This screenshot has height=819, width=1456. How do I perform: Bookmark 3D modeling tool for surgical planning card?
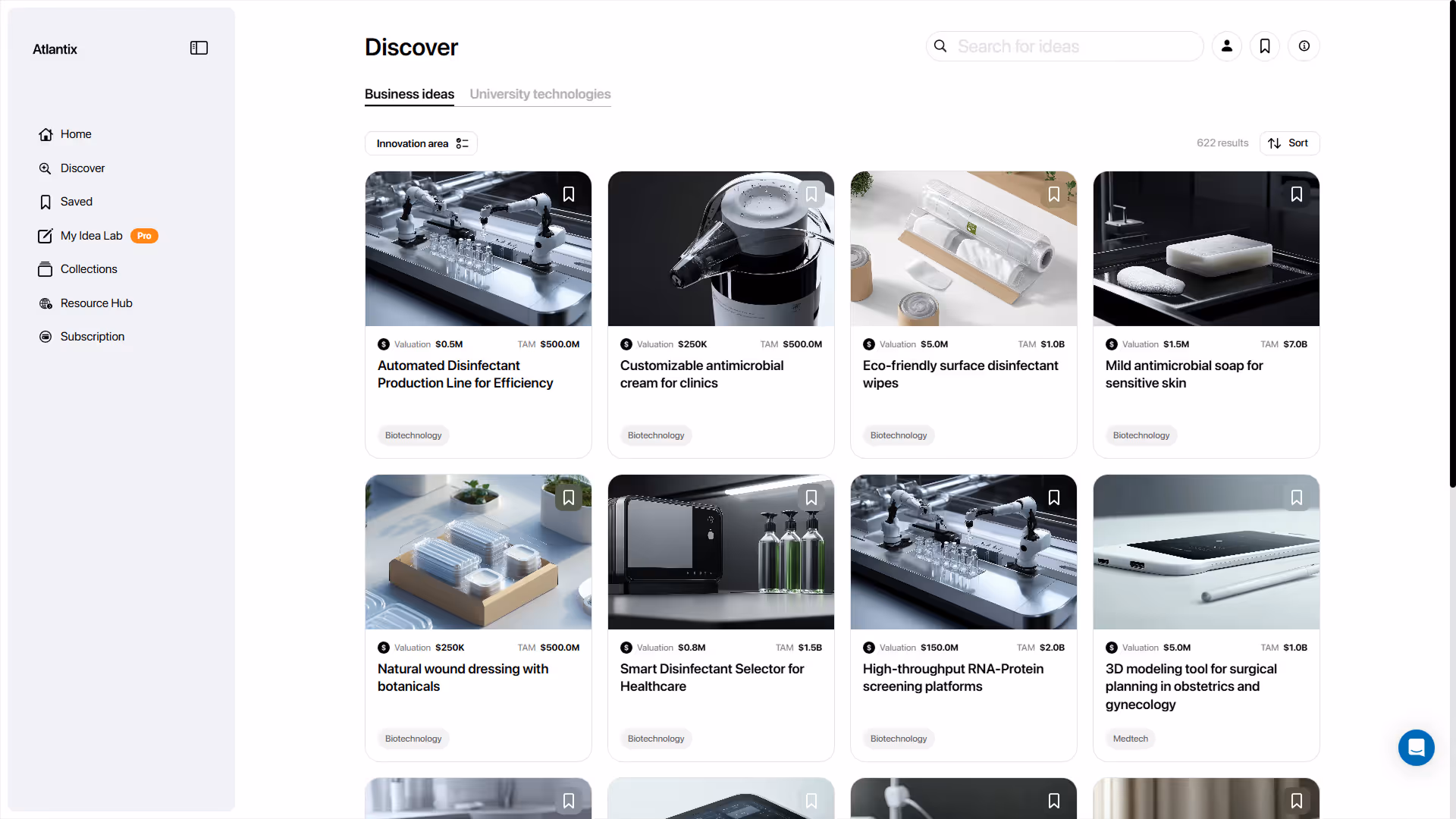click(1297, 497)
